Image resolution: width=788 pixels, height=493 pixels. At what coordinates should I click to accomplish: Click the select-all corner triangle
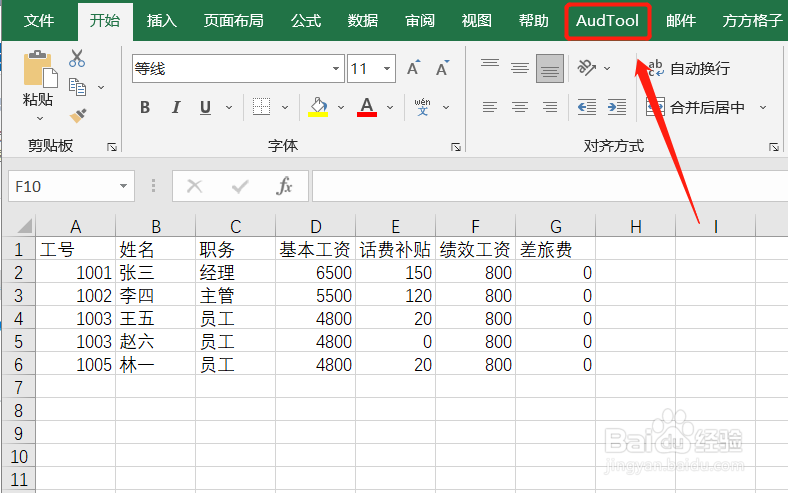click(x=24, y=226)
